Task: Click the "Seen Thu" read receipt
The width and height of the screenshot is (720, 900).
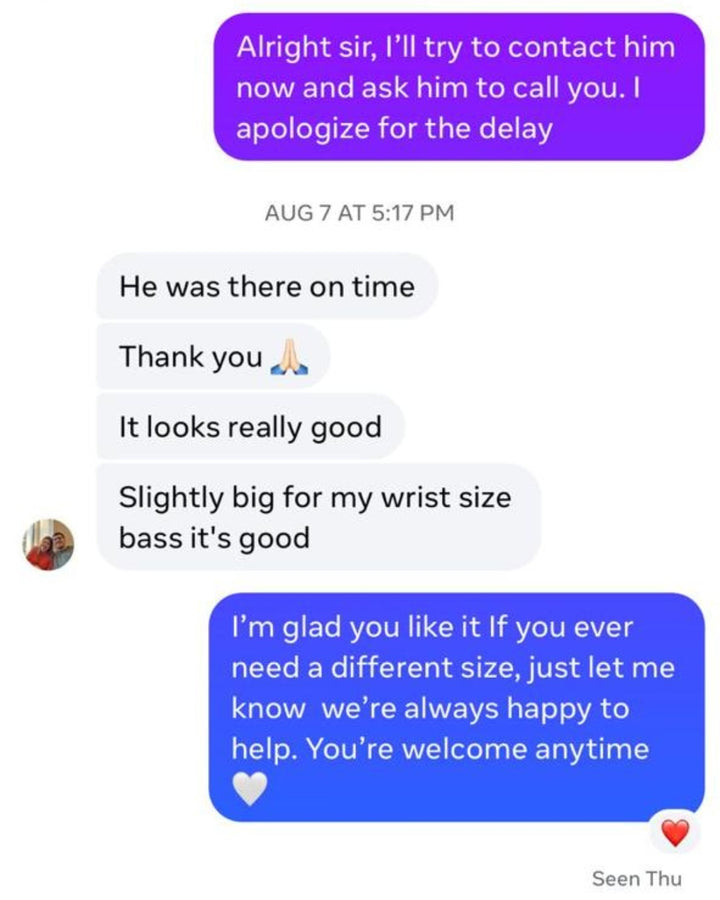Action: pos(637,878)
